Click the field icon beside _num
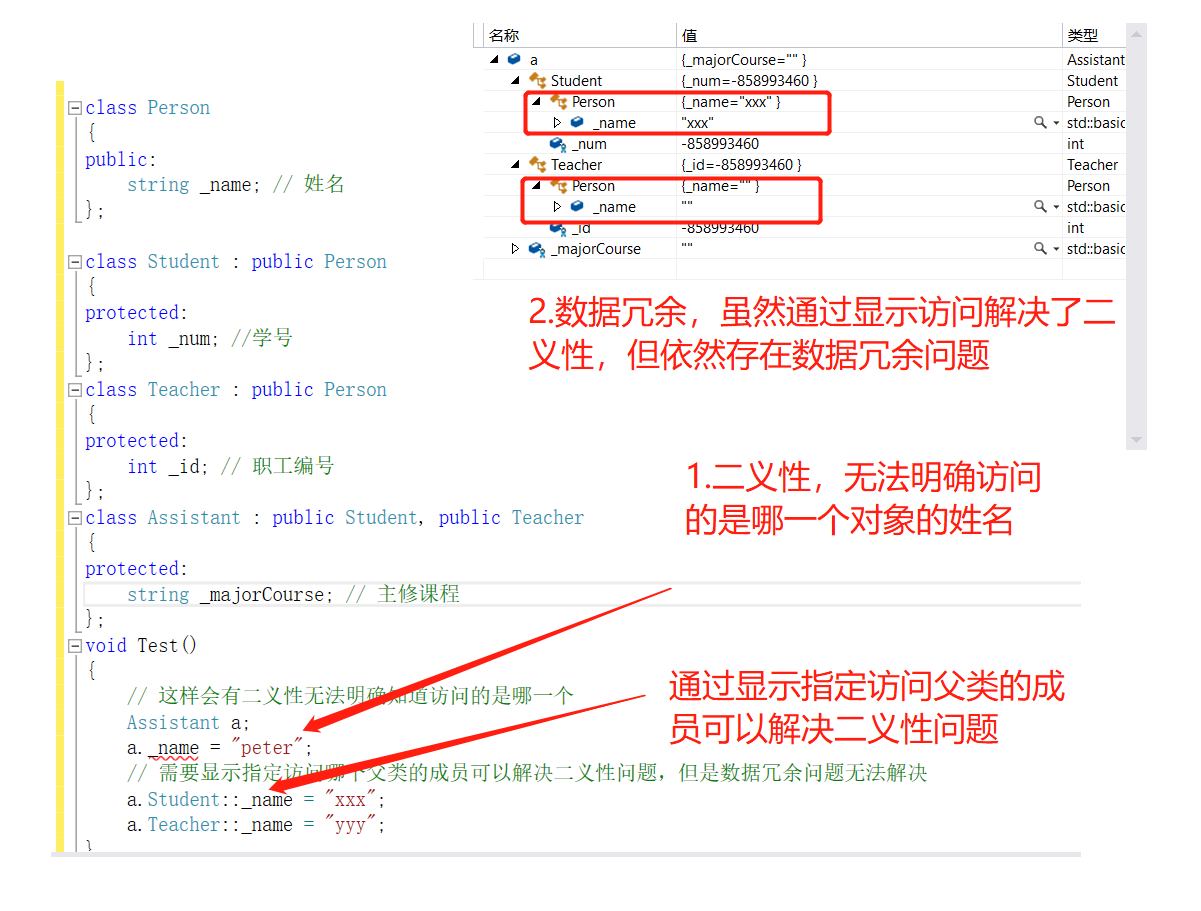Image resolution: width=1201 pixels, height=911 pixels. pyautogui.click(x=558, y=144)
